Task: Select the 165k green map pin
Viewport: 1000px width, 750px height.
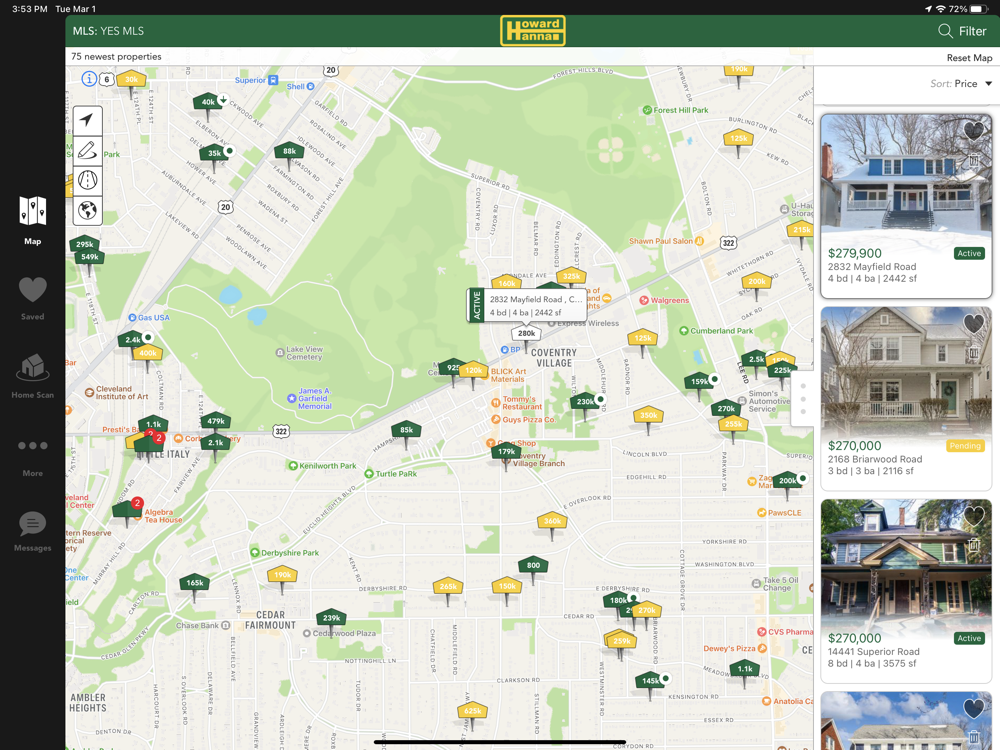Action: (195, 583)
